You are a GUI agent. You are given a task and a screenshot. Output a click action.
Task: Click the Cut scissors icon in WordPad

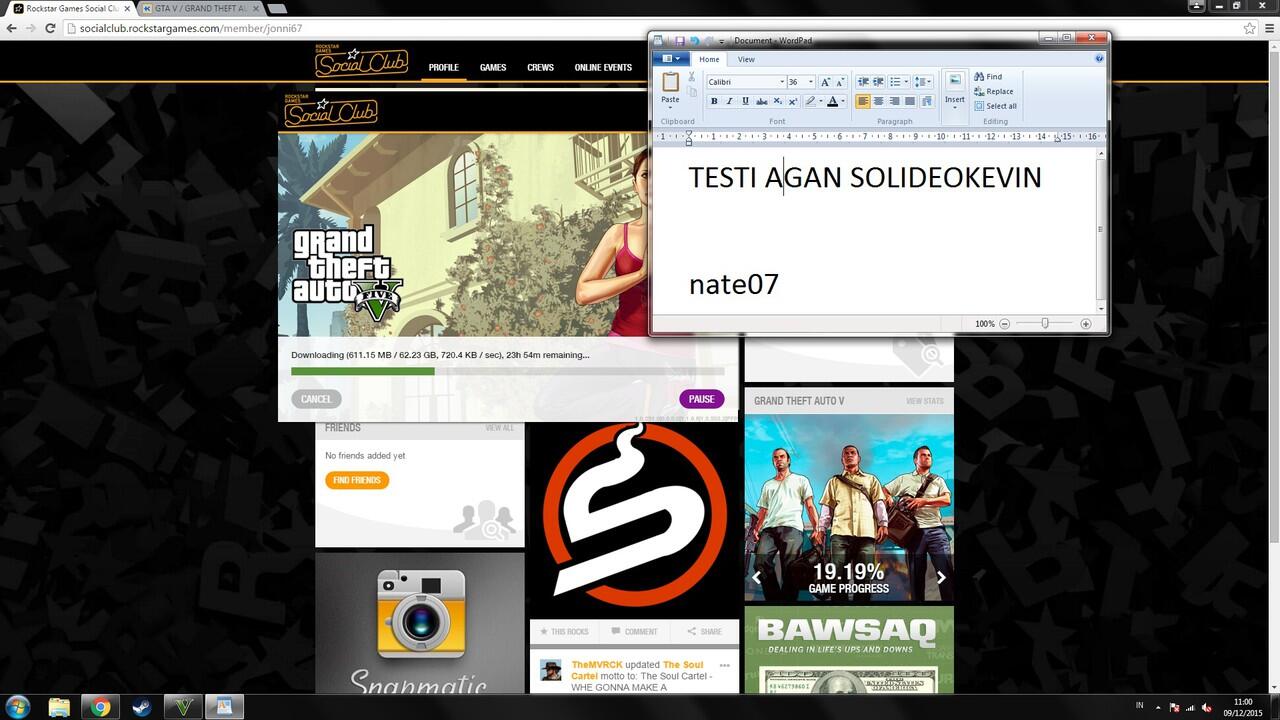(691, 77)
